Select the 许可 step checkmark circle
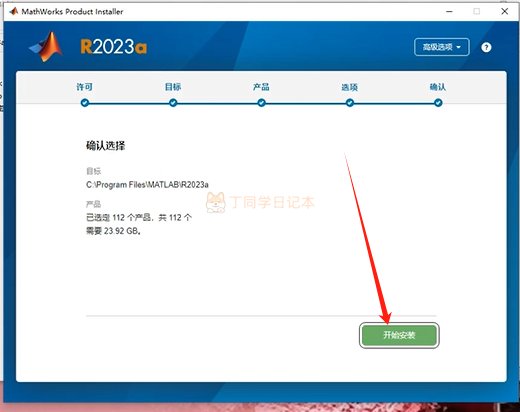This screenshot has height=412, width=520. click(x=85, y=103)
